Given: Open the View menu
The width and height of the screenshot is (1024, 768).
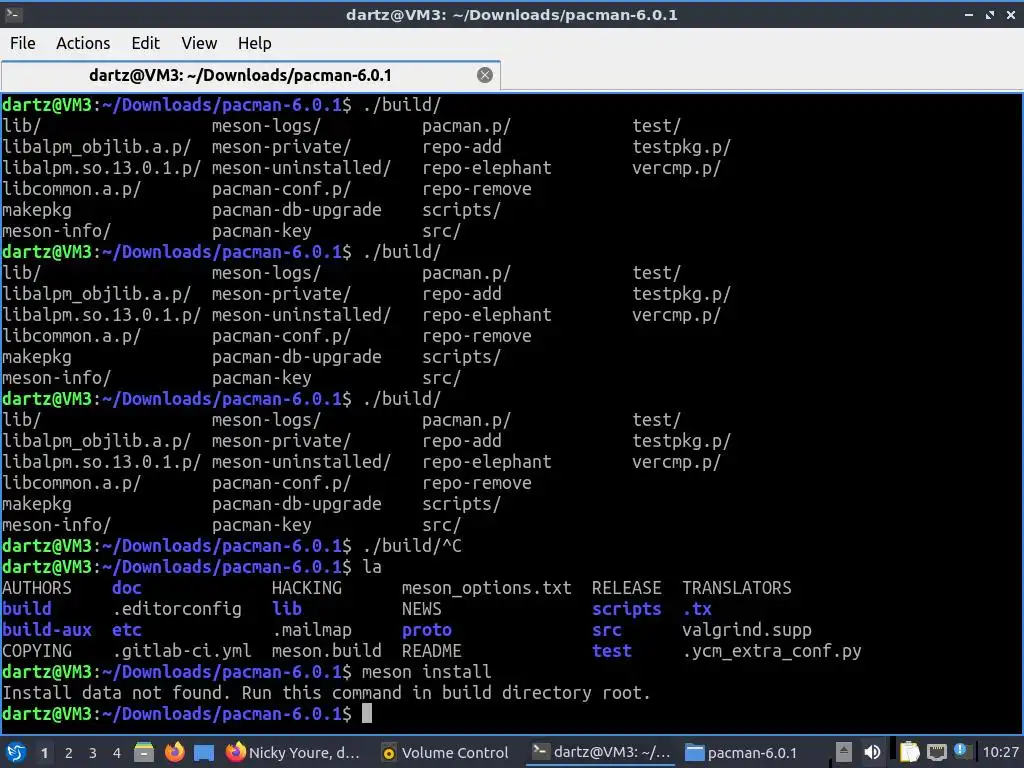Looking at the screenshot, I should (x=199, y=43).
